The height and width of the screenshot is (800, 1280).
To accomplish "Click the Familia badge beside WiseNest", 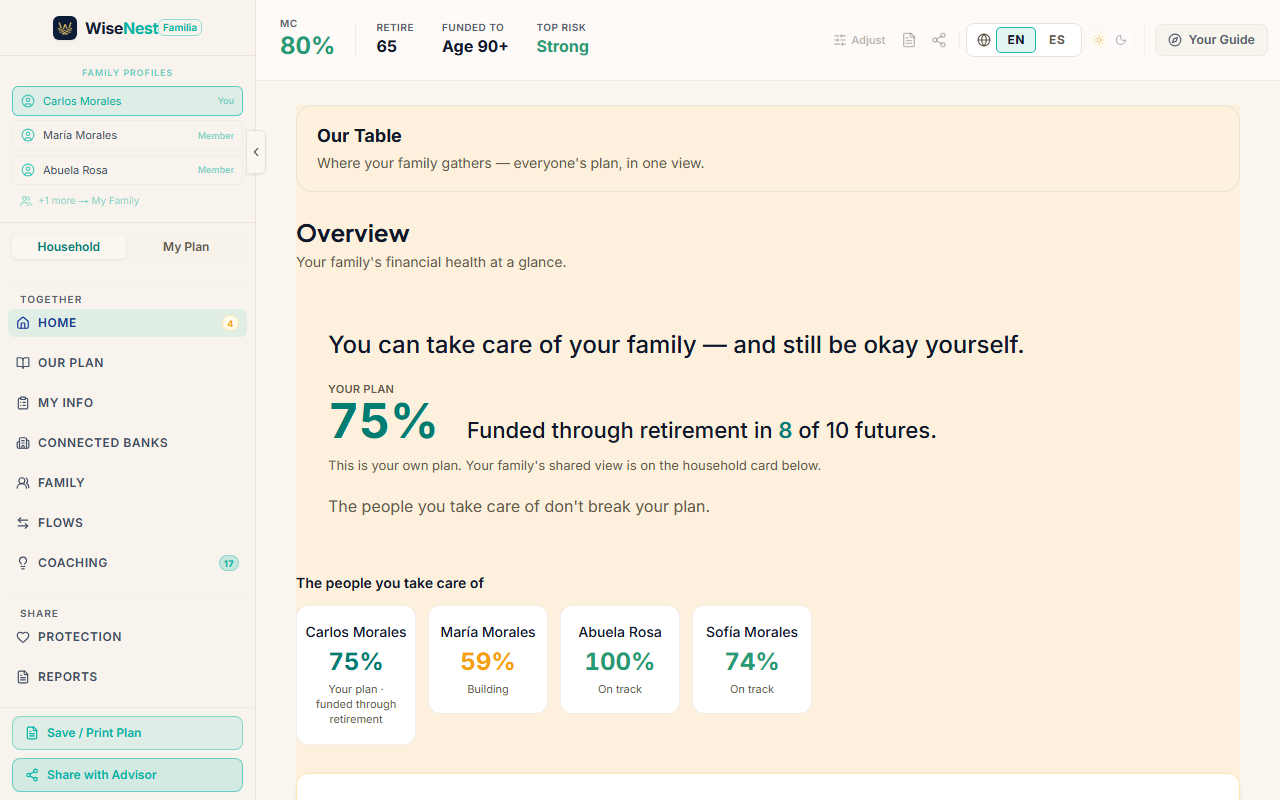I will click(x=180, y=28).
